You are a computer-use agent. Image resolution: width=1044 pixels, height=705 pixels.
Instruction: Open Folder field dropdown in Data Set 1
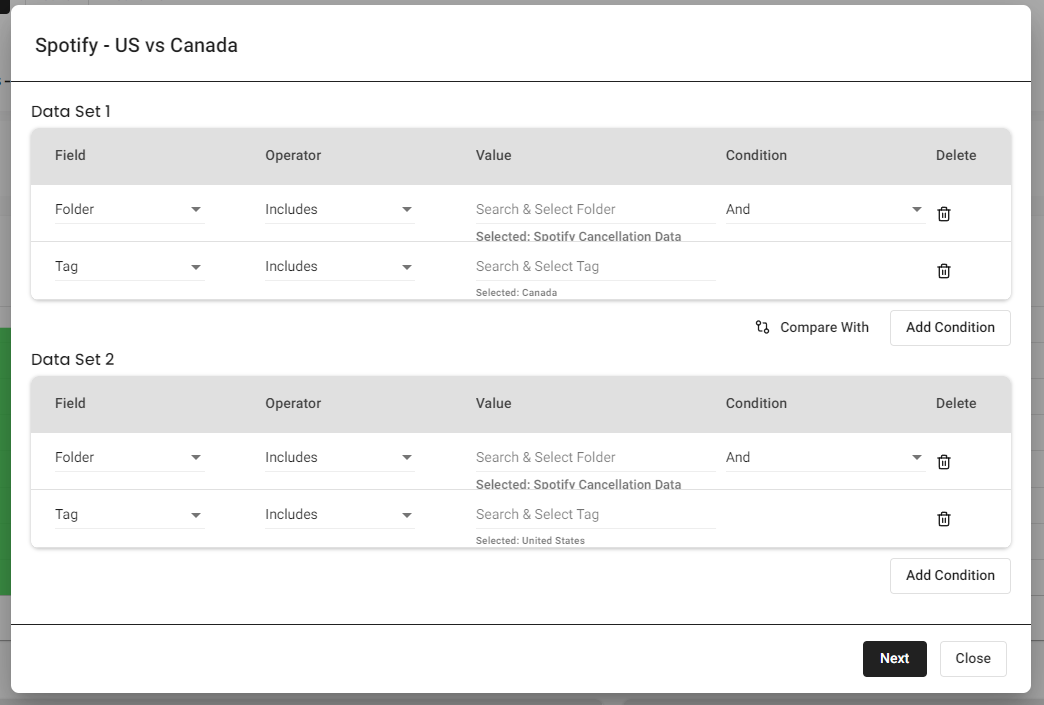tap(129, 209)
